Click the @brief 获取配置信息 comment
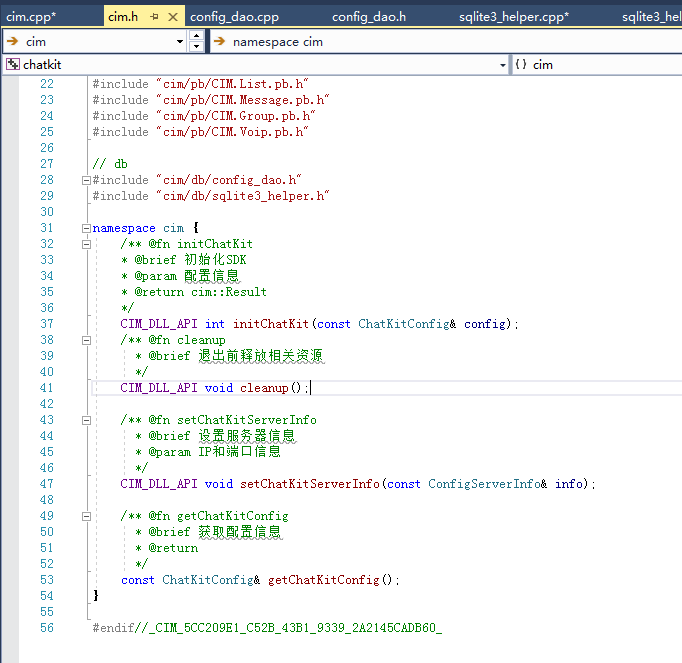The height and width of the screenshot is (663, 682). coord(208,532)
